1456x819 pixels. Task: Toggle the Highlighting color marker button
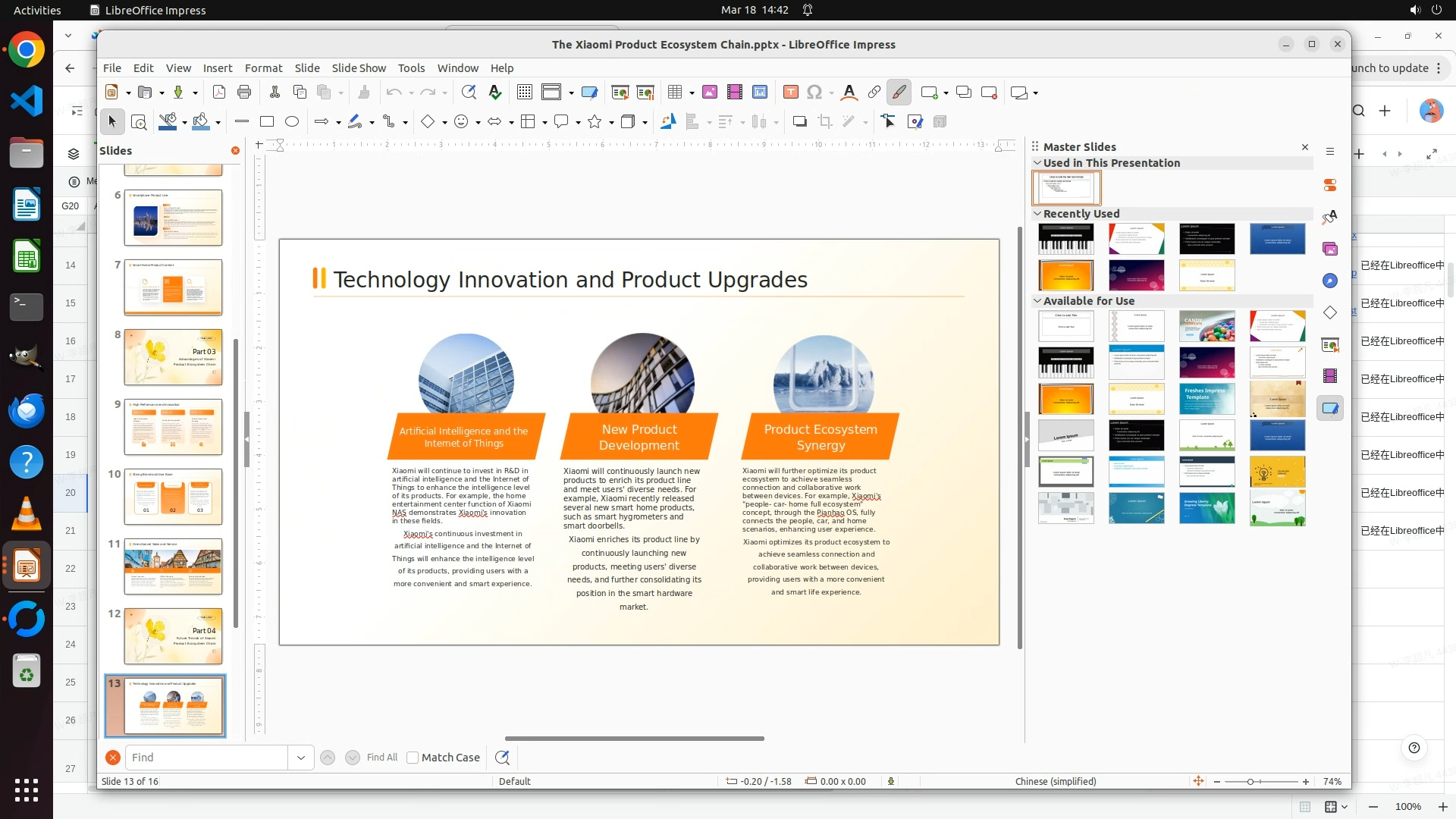[x=899, y=93]
